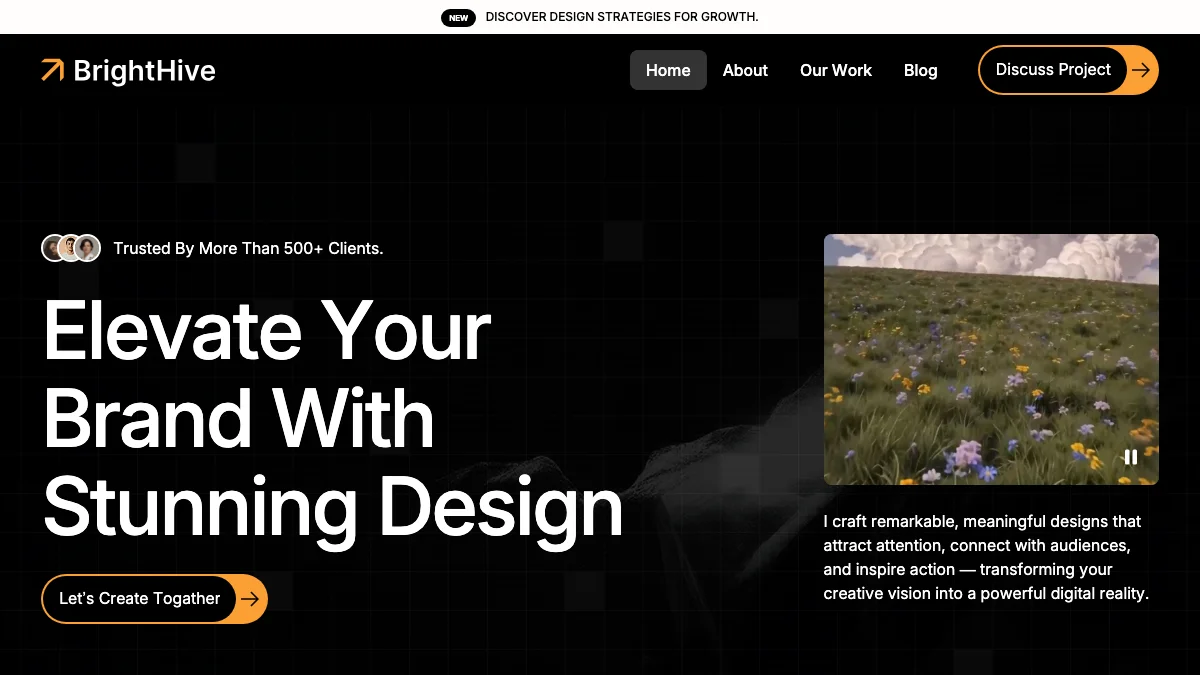Click the paragraph starting 'I craft remarkable'

point(986,557)
